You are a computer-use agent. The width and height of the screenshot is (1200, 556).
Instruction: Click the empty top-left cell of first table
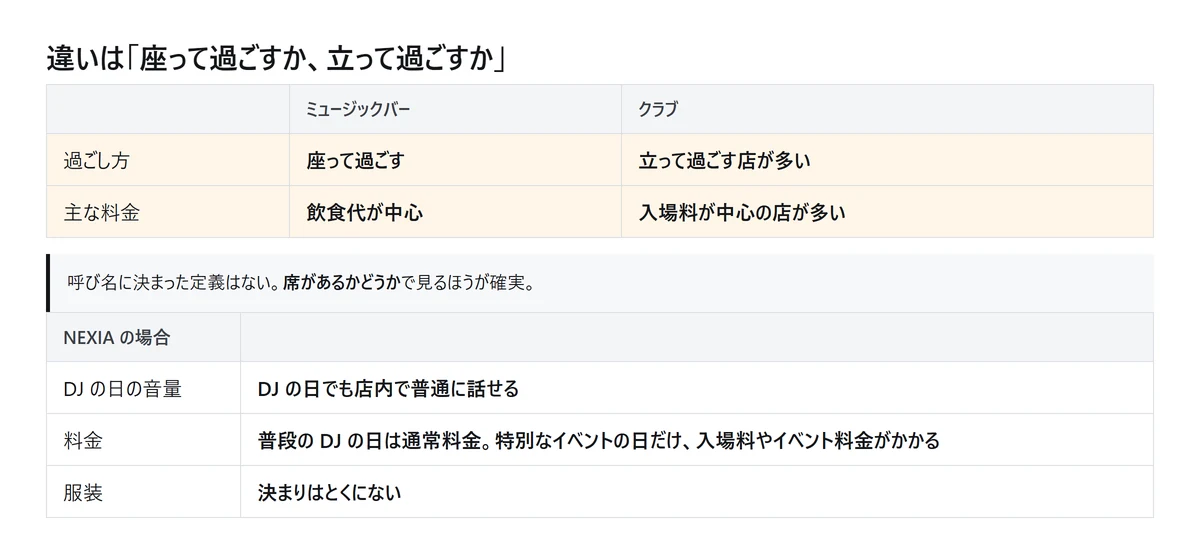coord(168,109)
